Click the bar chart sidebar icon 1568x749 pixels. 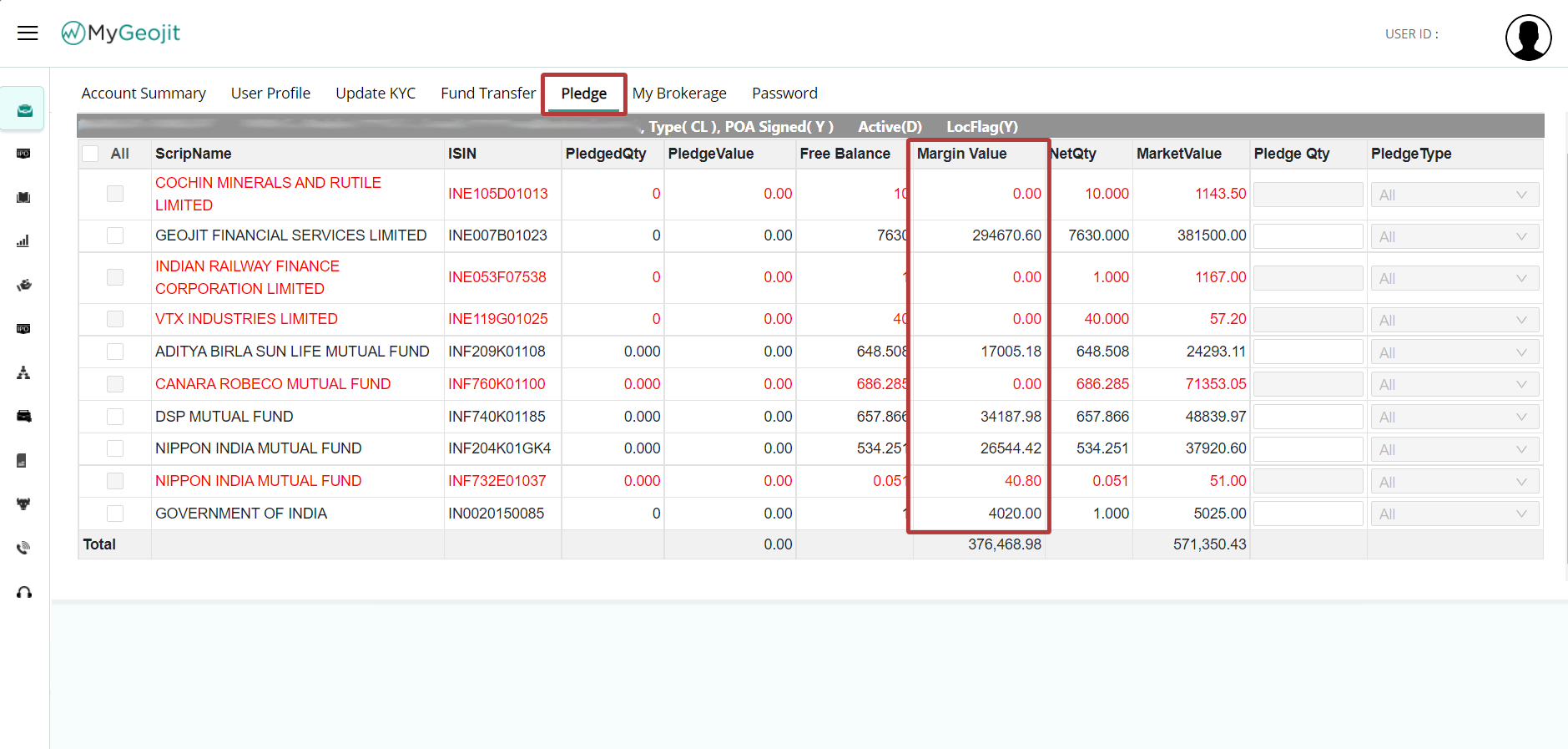[23, 241]
